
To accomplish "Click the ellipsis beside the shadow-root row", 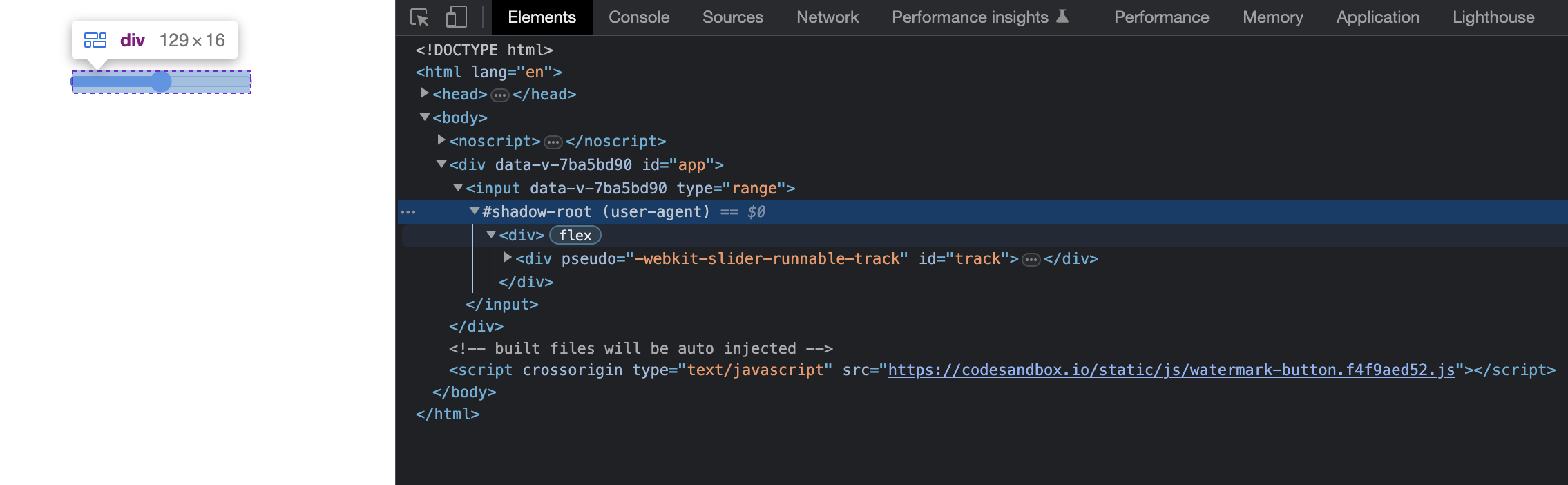I will 408,212.
